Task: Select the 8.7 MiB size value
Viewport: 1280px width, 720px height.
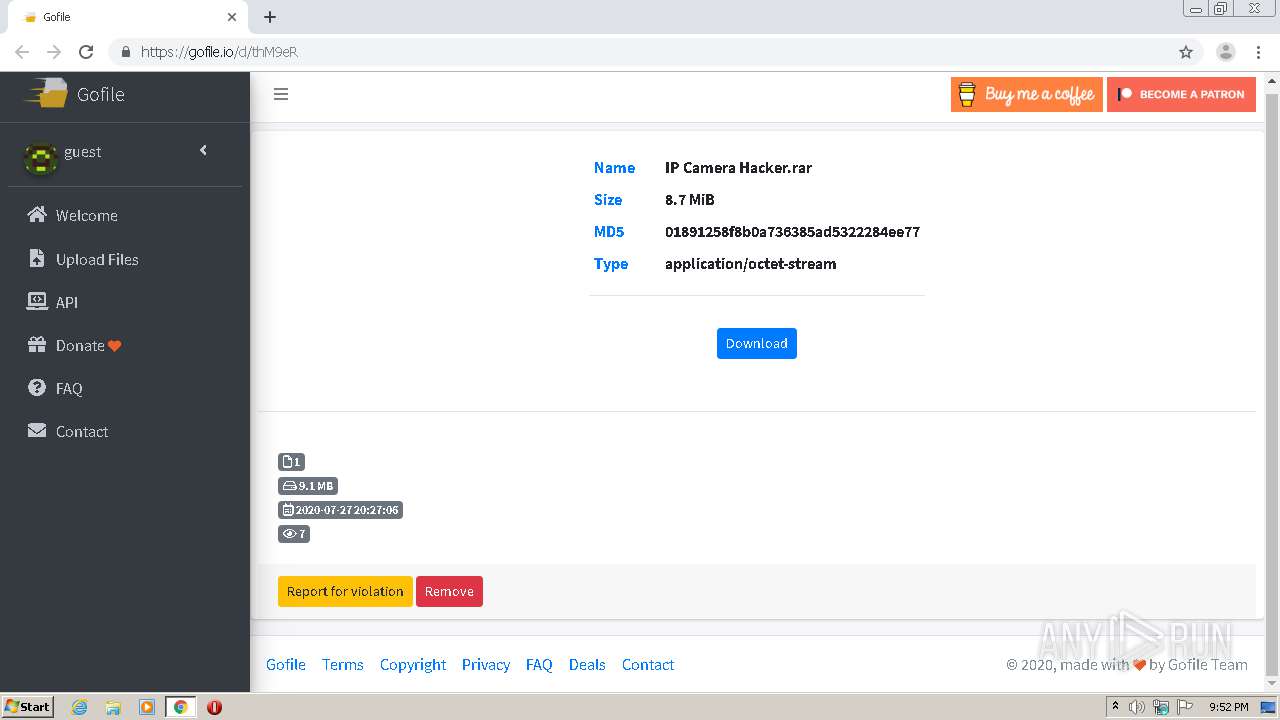Action: point(690,200)
